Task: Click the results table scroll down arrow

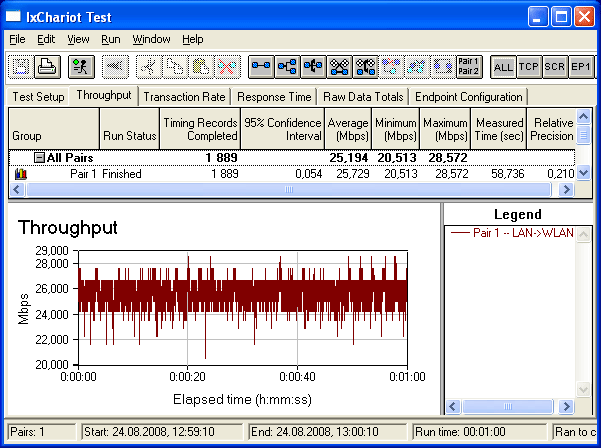Action: (583, 173)
